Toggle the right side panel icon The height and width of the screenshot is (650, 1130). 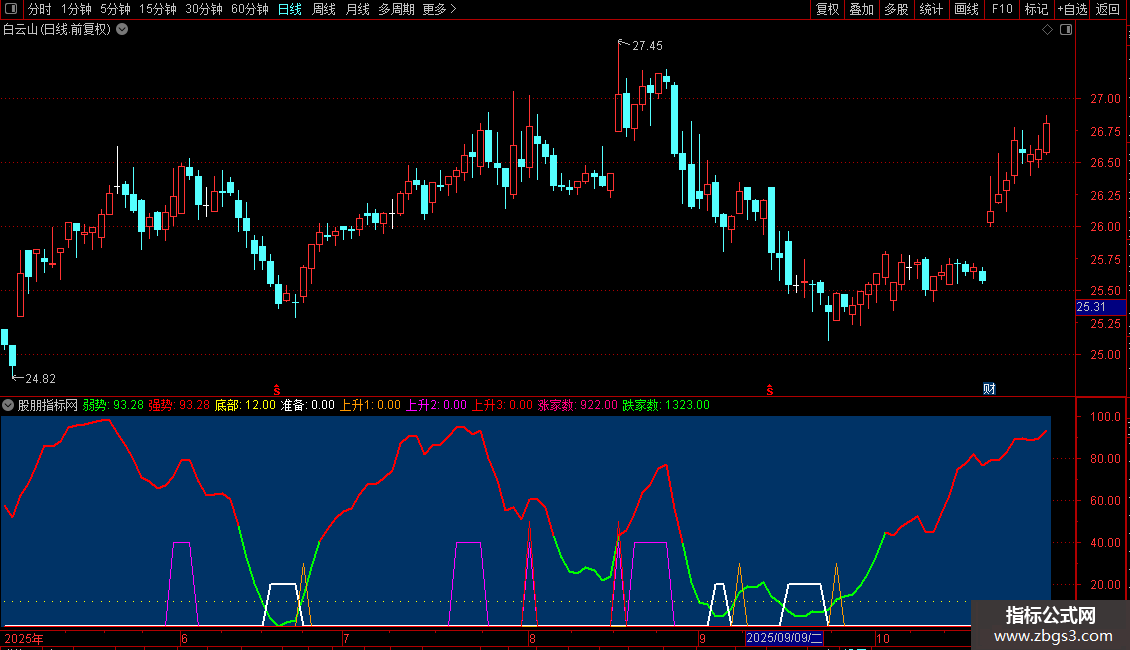[1066, 30]
